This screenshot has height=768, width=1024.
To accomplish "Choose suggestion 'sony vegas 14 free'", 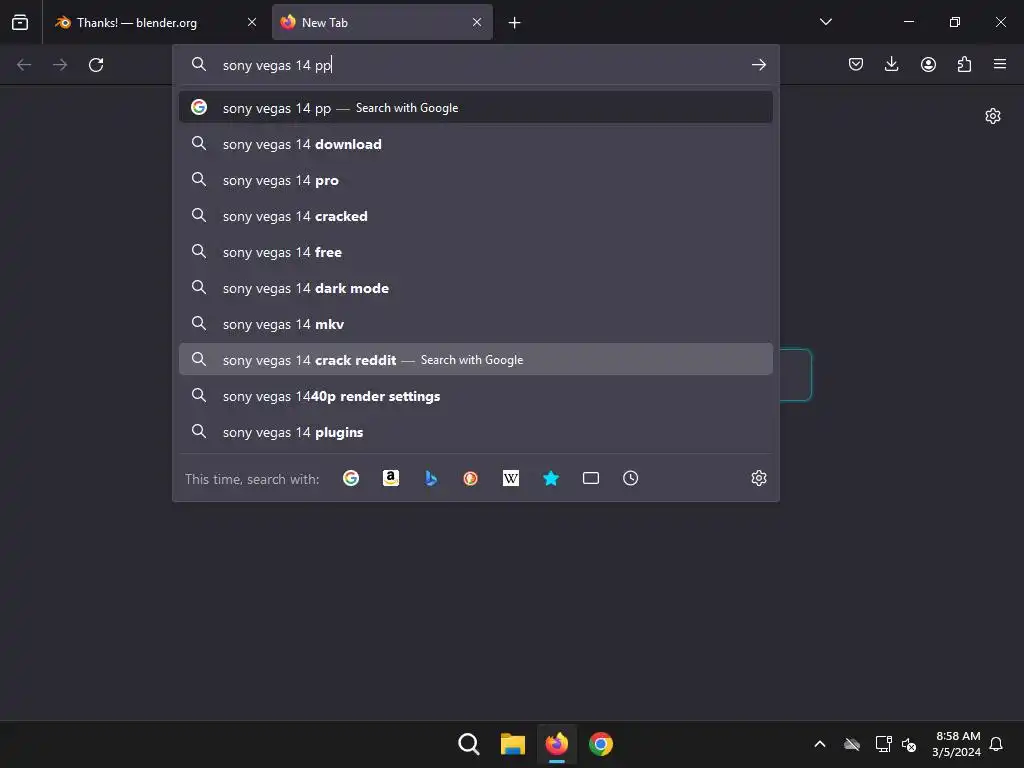I will [475, 252].
